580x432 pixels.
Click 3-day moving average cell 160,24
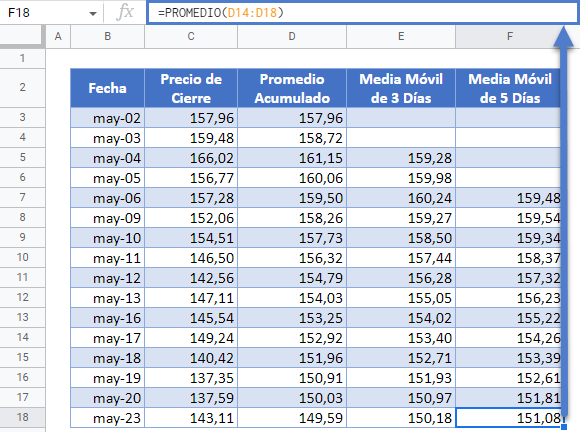point(401,198)
